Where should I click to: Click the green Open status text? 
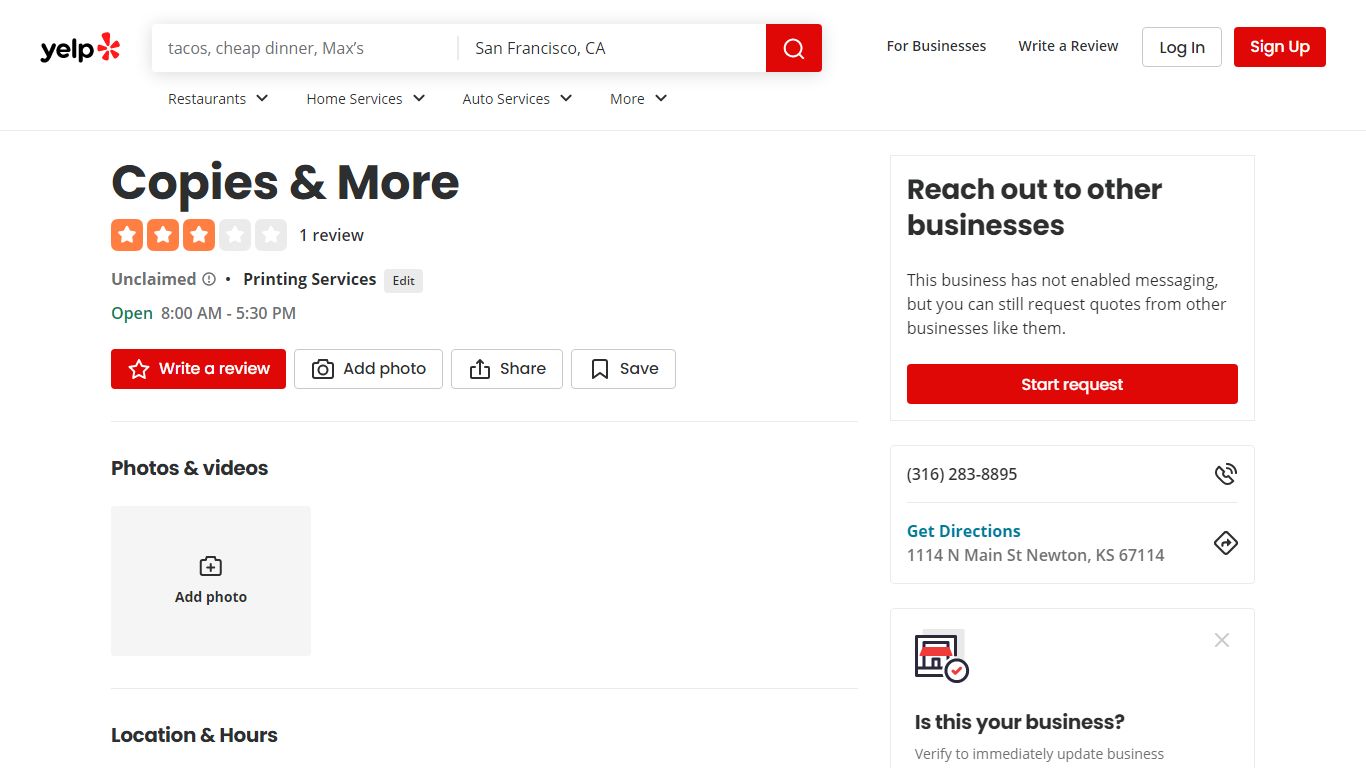pos(132,313)
